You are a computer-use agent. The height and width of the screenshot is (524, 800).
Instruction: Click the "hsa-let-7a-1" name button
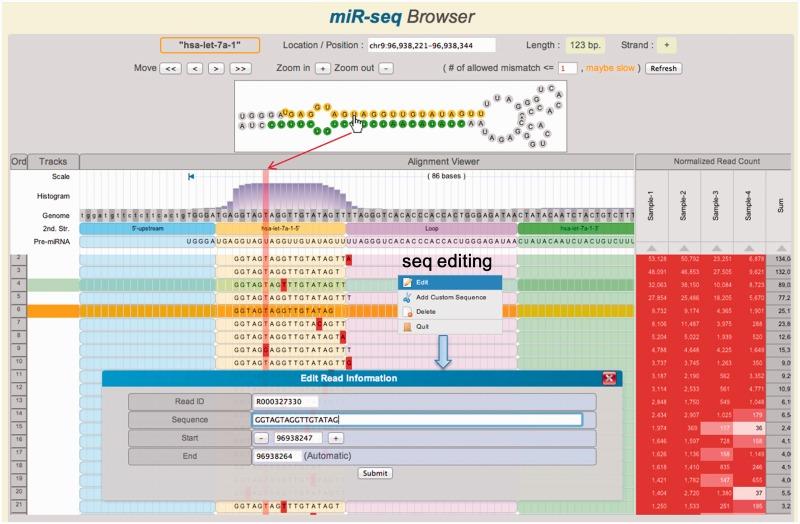[210, 45]
